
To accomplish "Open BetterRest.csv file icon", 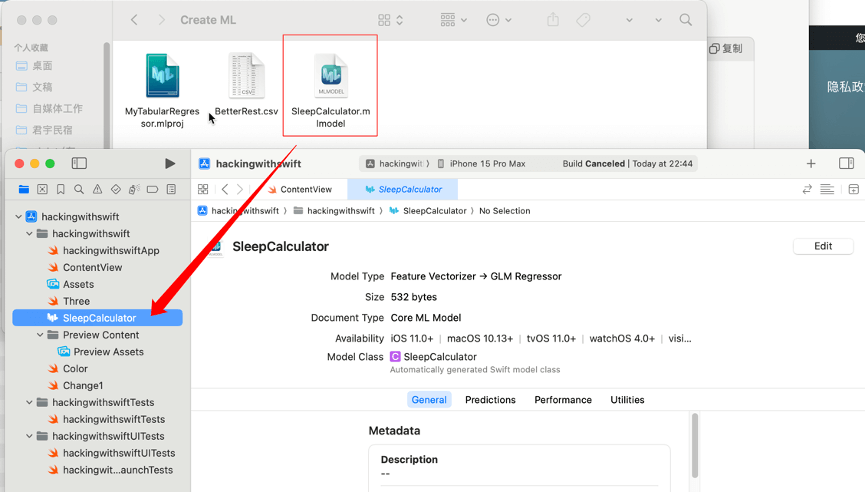I will [x=246, y=77].
